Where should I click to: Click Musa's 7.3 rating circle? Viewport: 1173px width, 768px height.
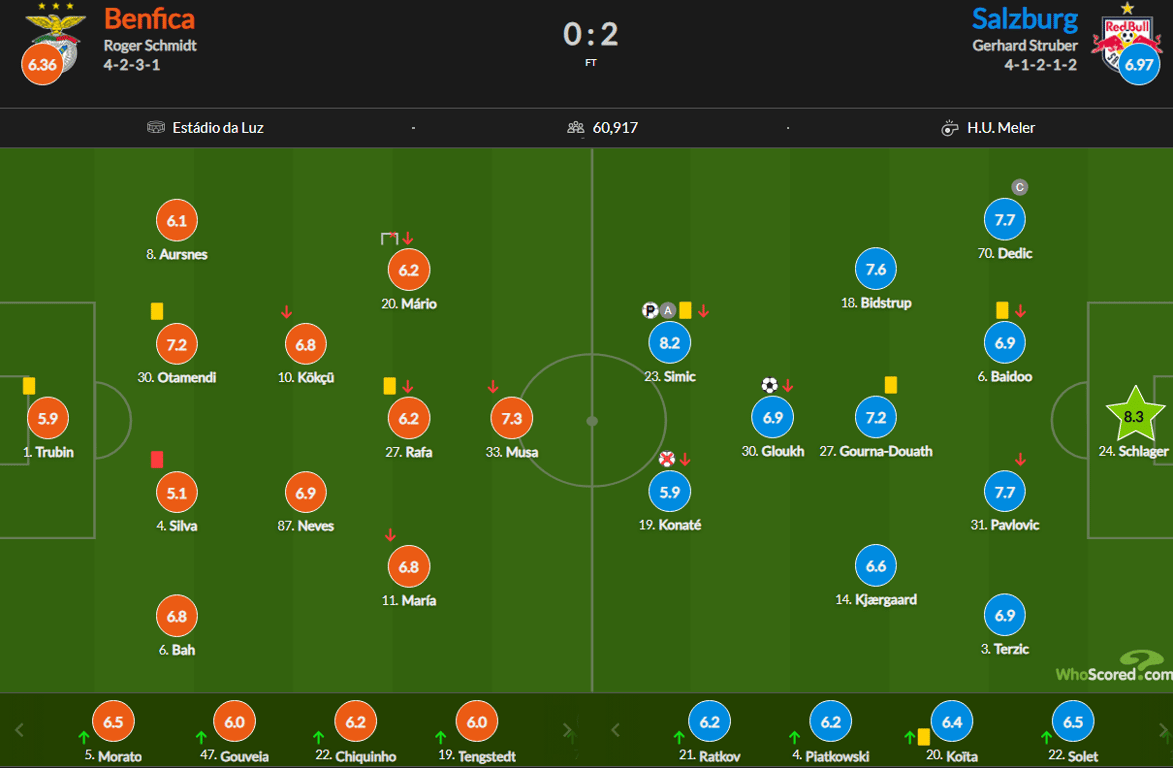click(x=511, y=418)
